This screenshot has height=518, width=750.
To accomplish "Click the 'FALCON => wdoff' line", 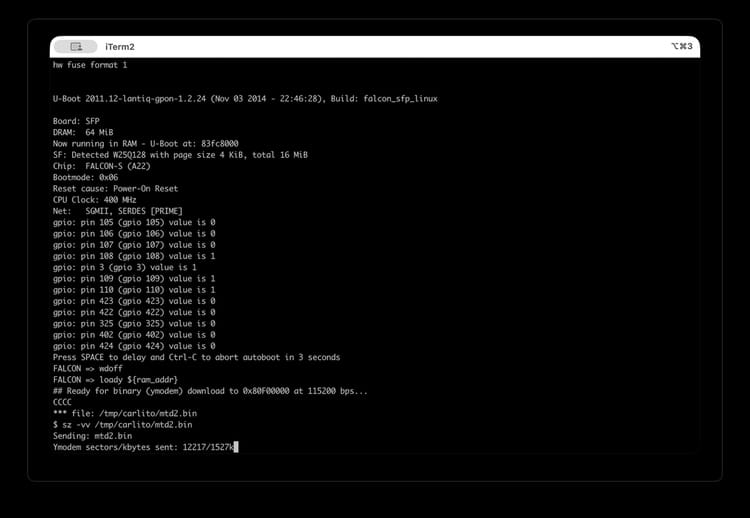I will click(x=88, y=368).
